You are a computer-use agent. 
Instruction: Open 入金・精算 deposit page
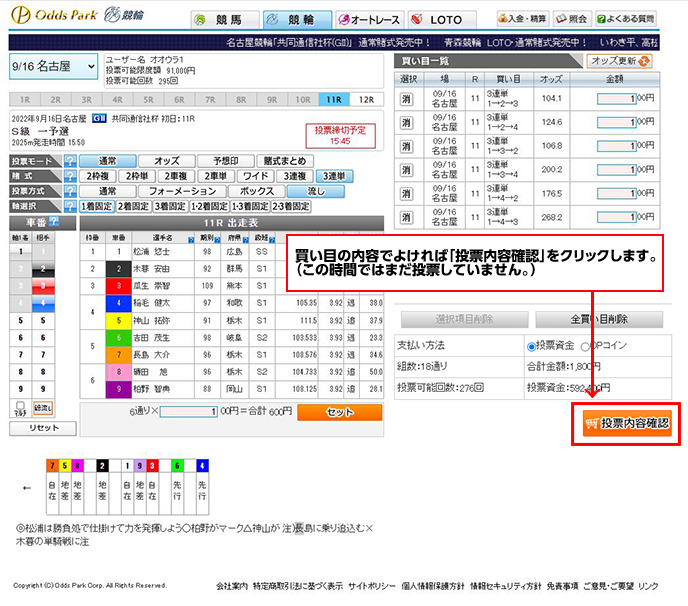point(522,19)
